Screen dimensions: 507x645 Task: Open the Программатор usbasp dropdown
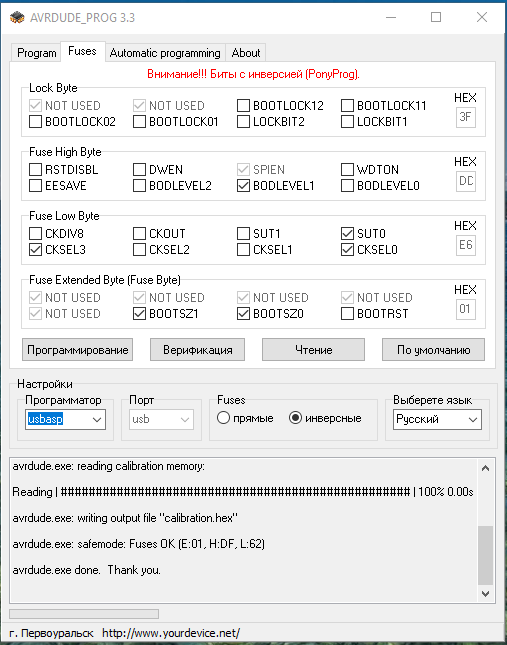tap(65, 420)
